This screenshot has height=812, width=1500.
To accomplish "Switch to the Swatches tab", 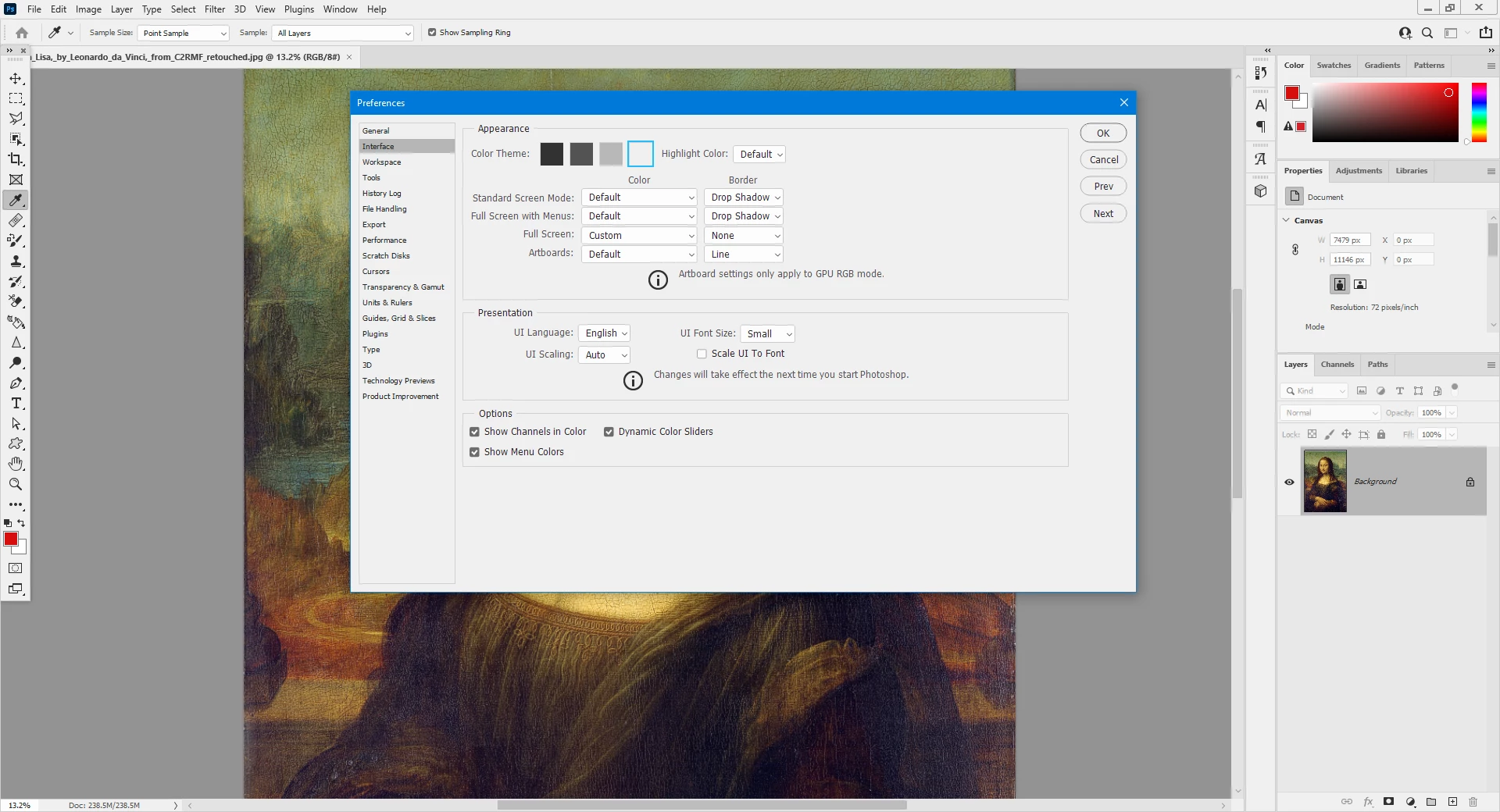I will pos(1334,66).
